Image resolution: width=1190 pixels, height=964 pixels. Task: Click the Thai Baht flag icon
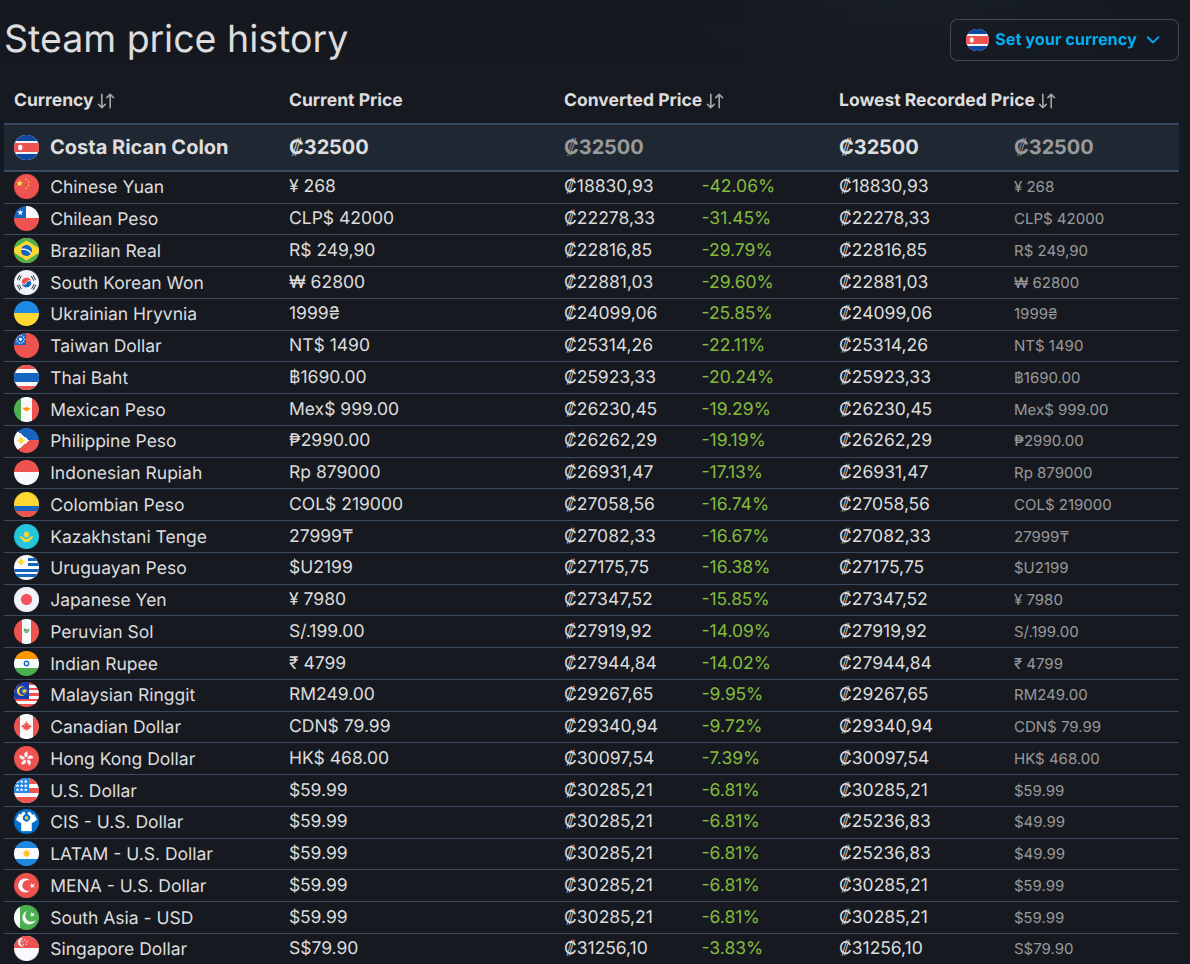(x=27, y=377)
